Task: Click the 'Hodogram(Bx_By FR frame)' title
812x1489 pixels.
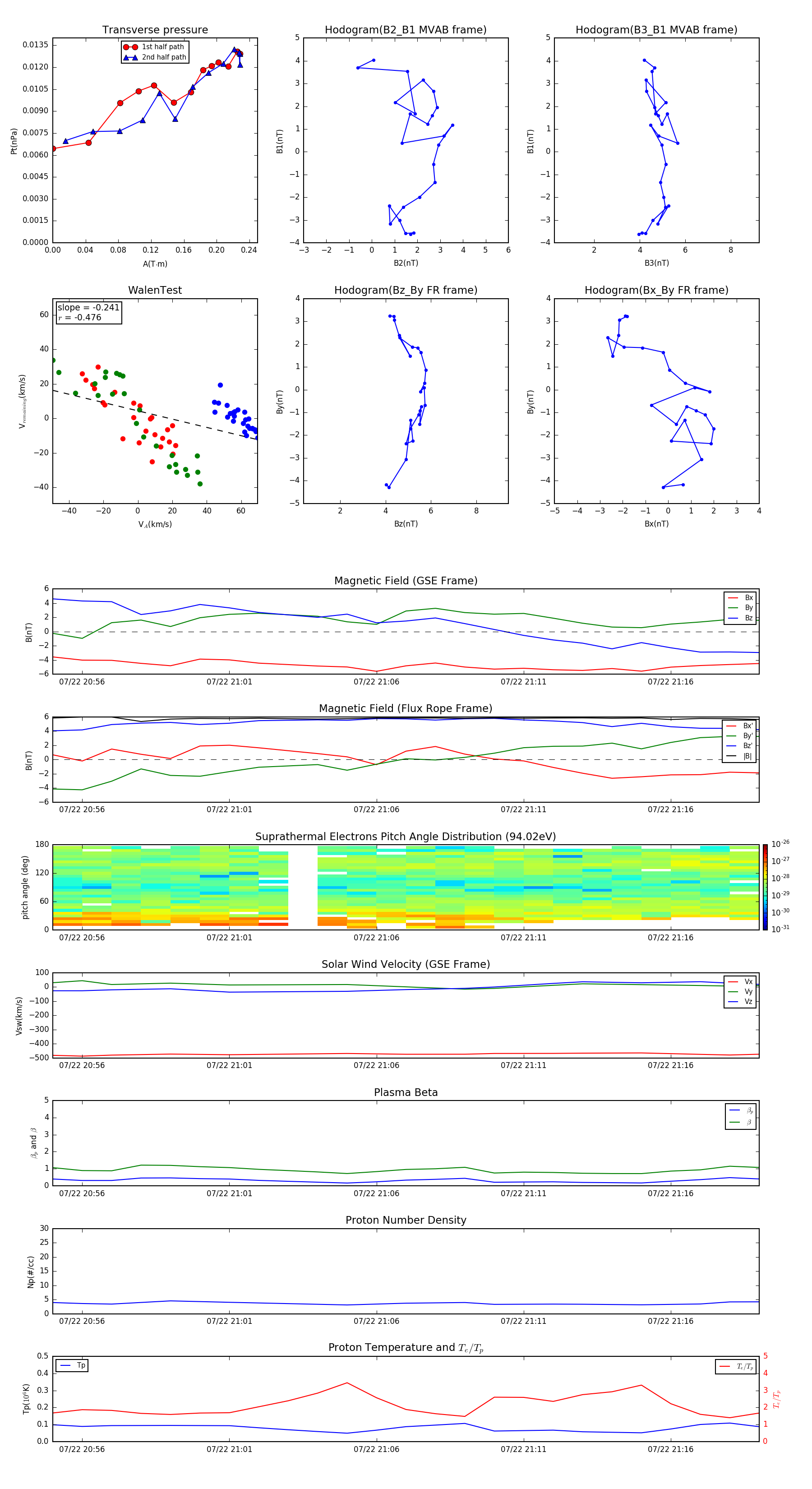Action: [x=656, y=290]
